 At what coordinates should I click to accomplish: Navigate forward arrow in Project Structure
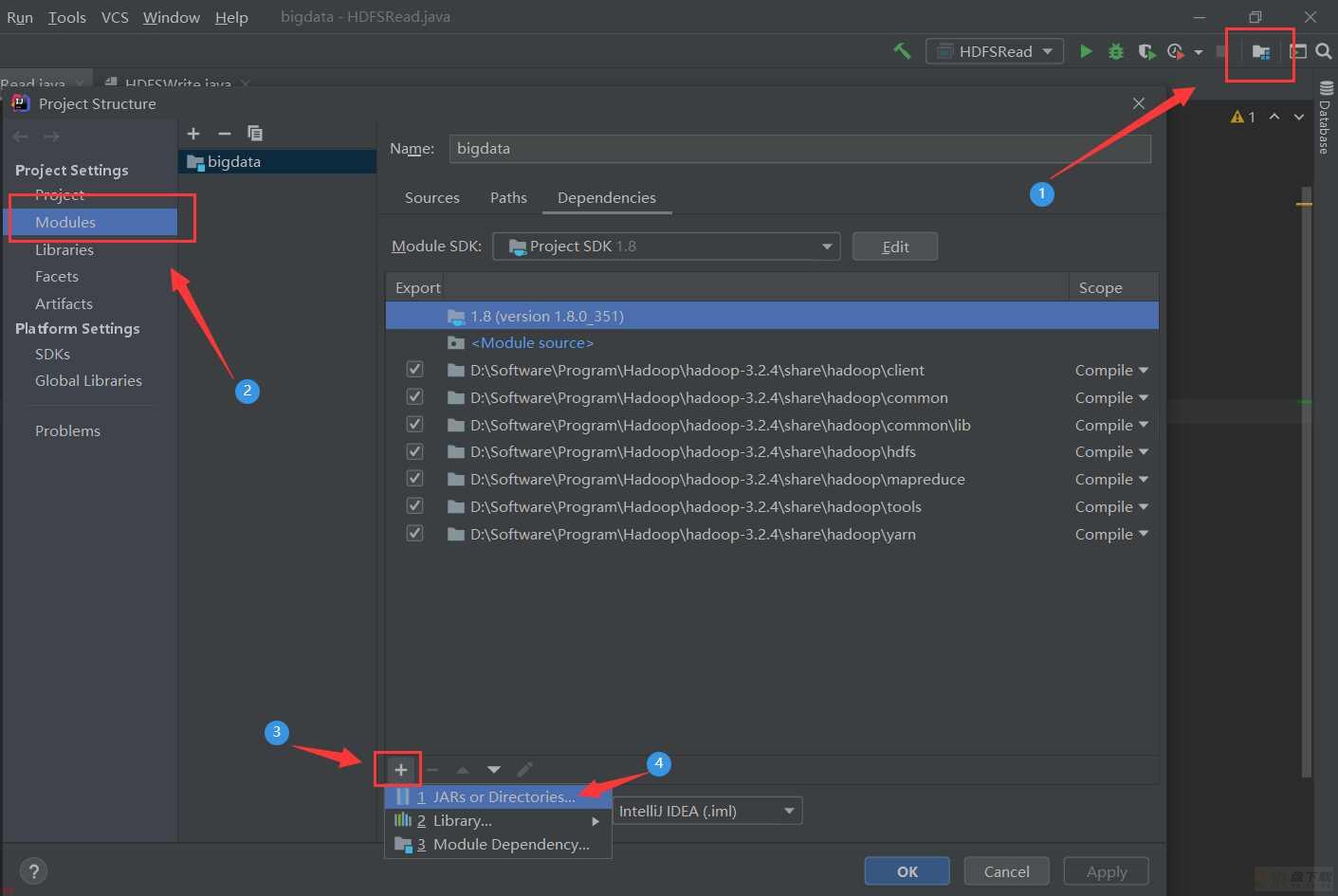(51, 137)
